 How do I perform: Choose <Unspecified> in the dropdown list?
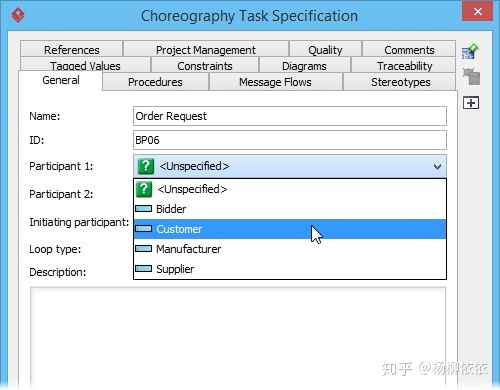click(x=290, y=189)
